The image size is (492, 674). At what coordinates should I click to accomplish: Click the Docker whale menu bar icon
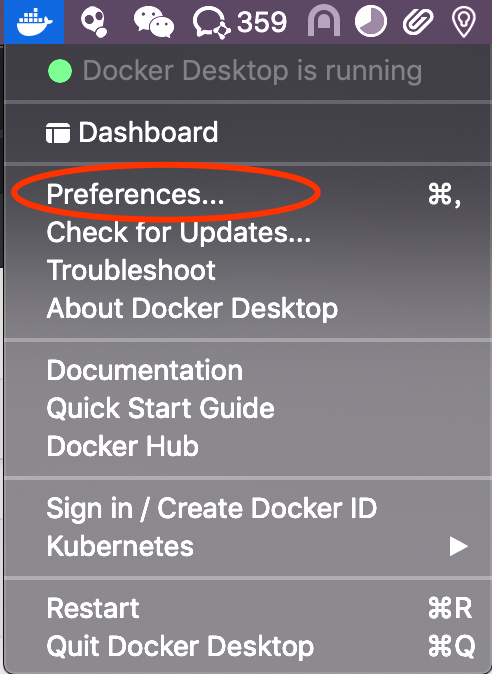34,21
